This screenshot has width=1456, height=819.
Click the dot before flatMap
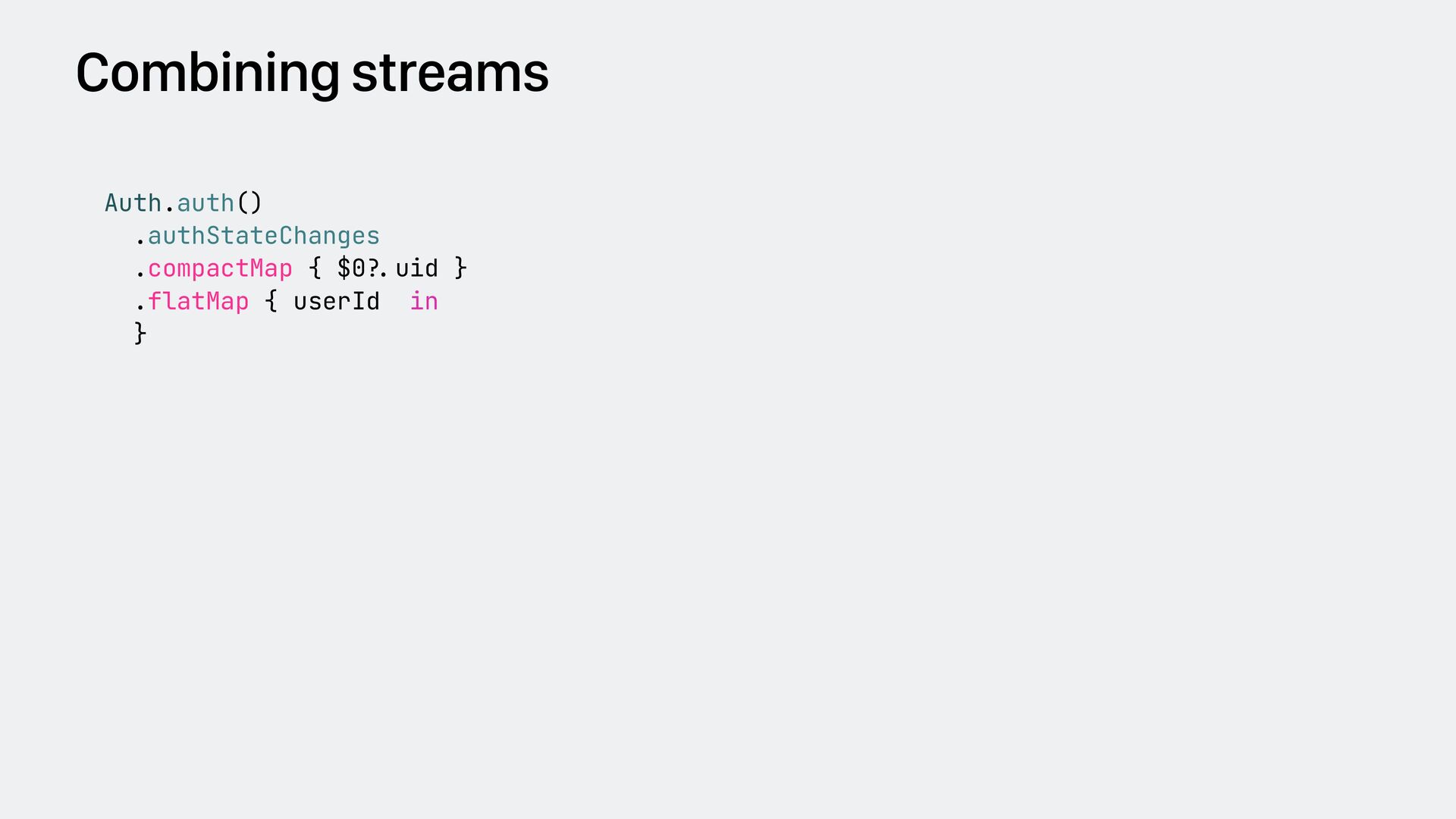tap(140, 308)
